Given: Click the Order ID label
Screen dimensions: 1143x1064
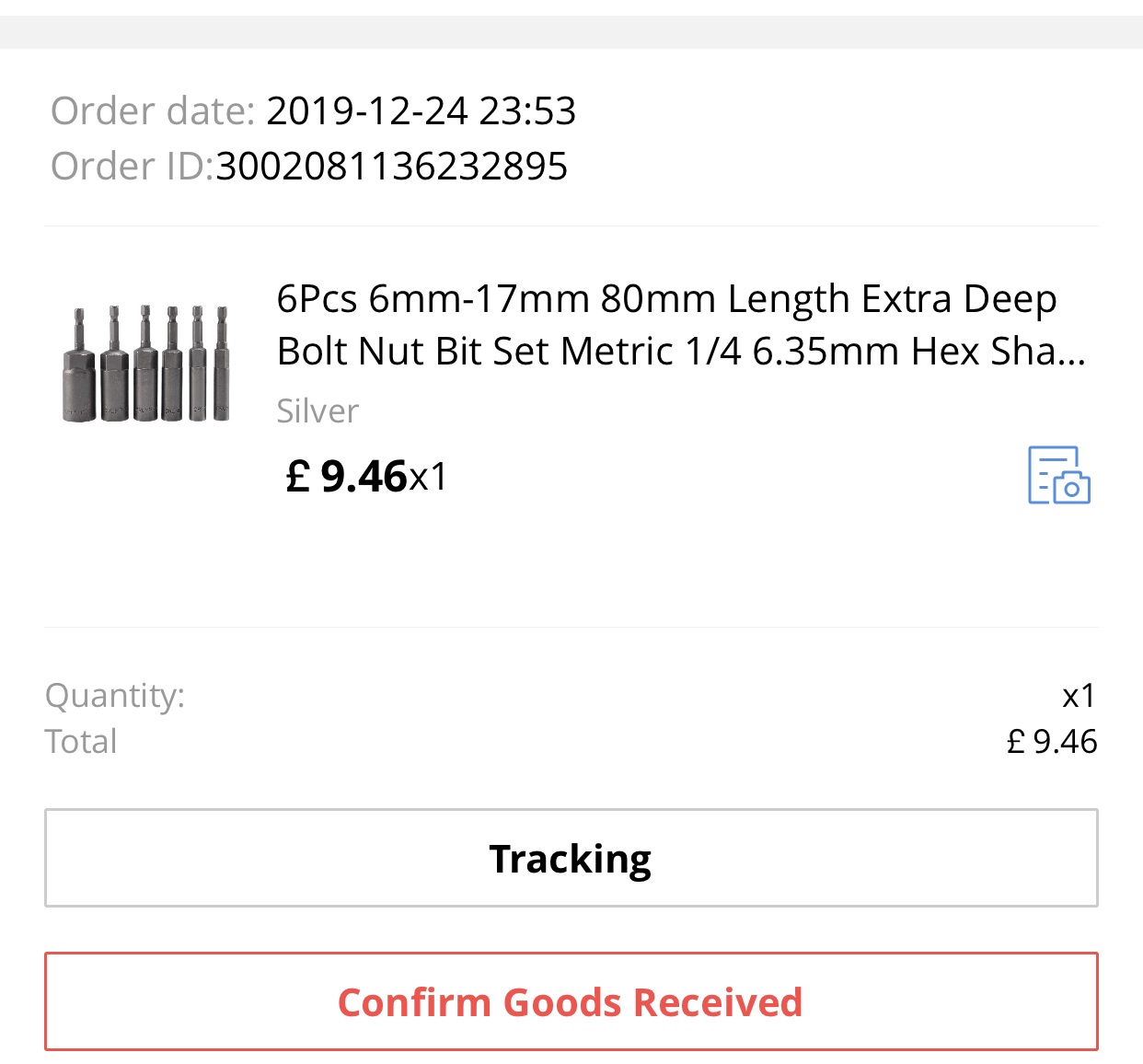Looking at the screenshot, I should (132, 167).
